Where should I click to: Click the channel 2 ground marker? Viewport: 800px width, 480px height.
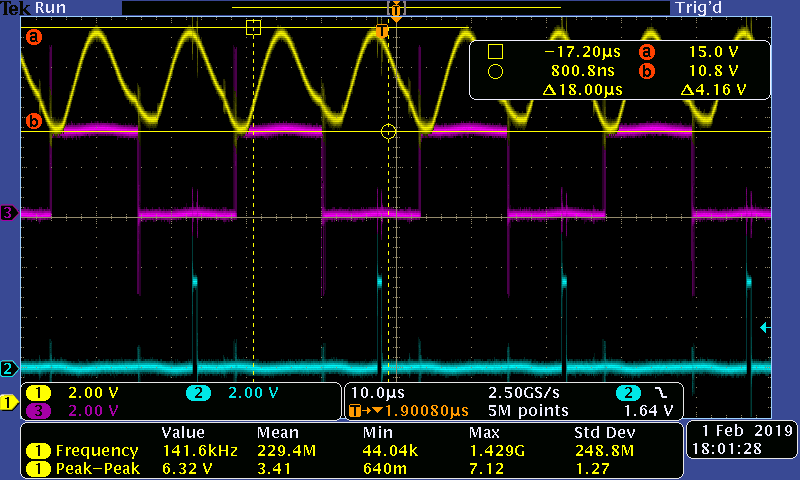8,368
